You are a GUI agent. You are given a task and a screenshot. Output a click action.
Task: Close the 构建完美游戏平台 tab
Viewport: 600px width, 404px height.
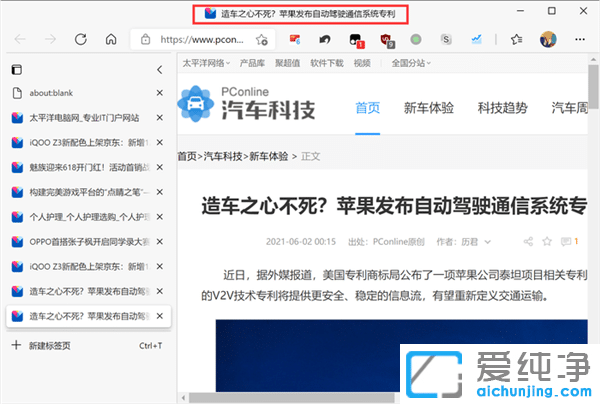pyautogui.click(x=160, y=192)
